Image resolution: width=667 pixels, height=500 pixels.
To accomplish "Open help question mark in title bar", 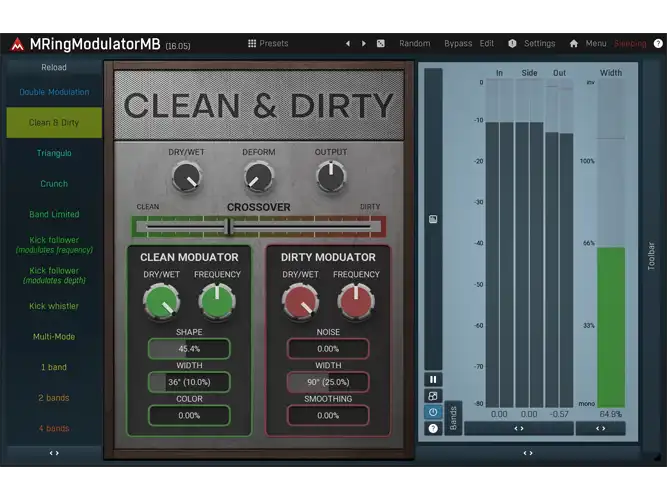I will point(658,43).
